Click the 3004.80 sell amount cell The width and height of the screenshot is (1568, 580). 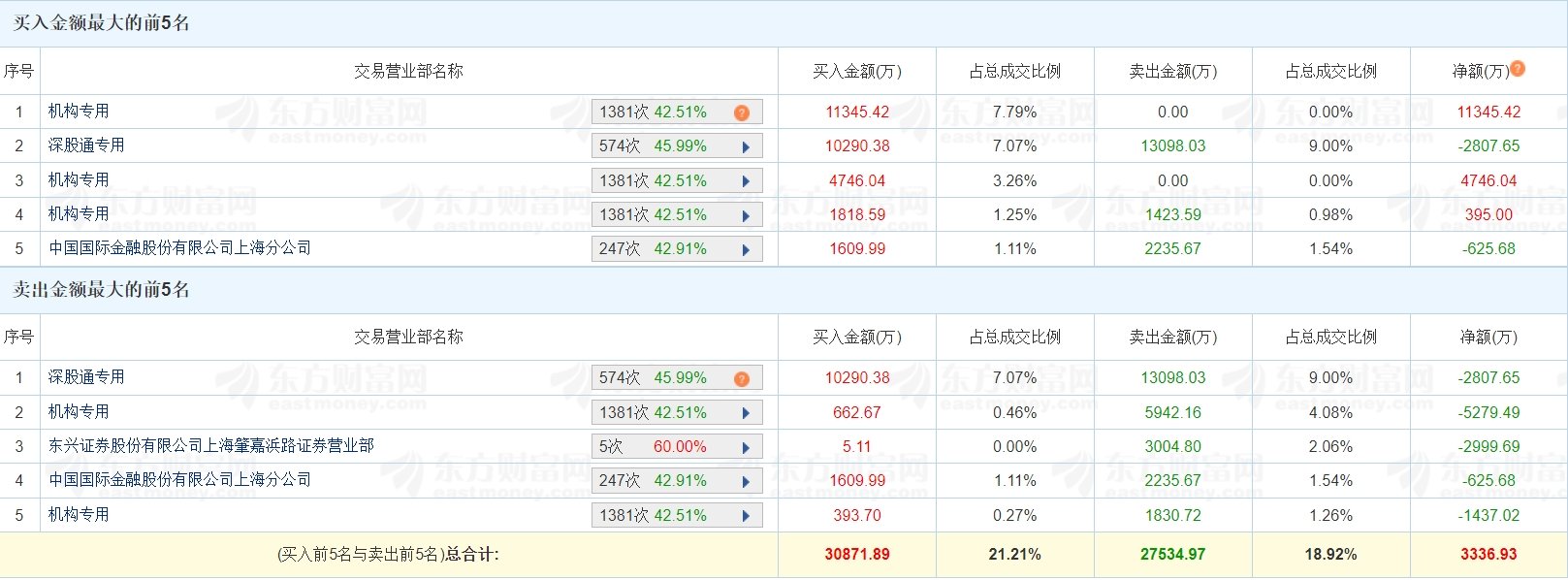1173,446
